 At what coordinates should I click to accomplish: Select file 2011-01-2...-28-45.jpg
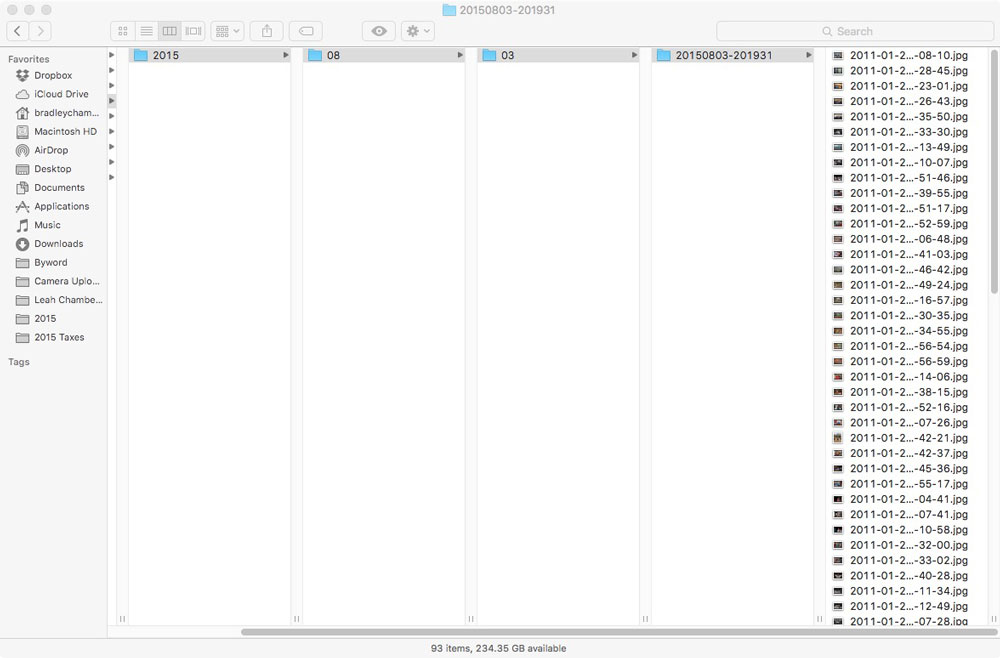(x=908, y=71)
